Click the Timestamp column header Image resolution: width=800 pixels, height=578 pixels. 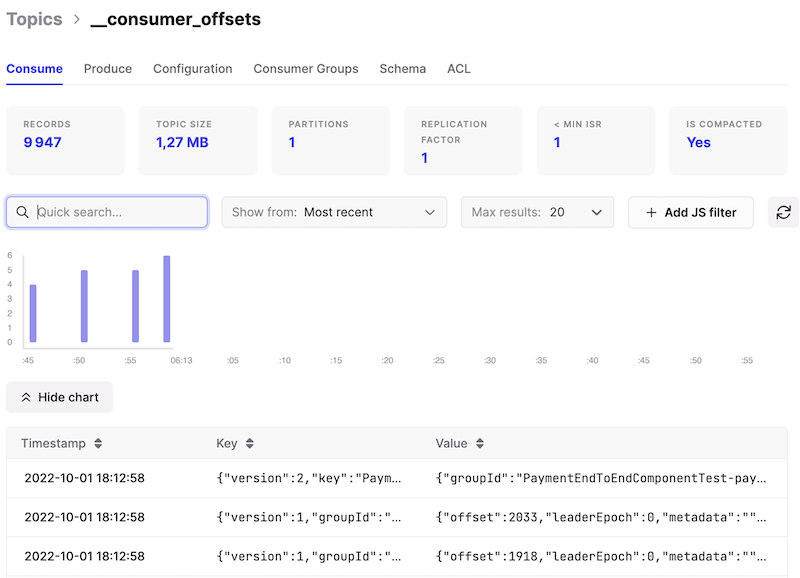pyautogui.click(x=53, y=443)
